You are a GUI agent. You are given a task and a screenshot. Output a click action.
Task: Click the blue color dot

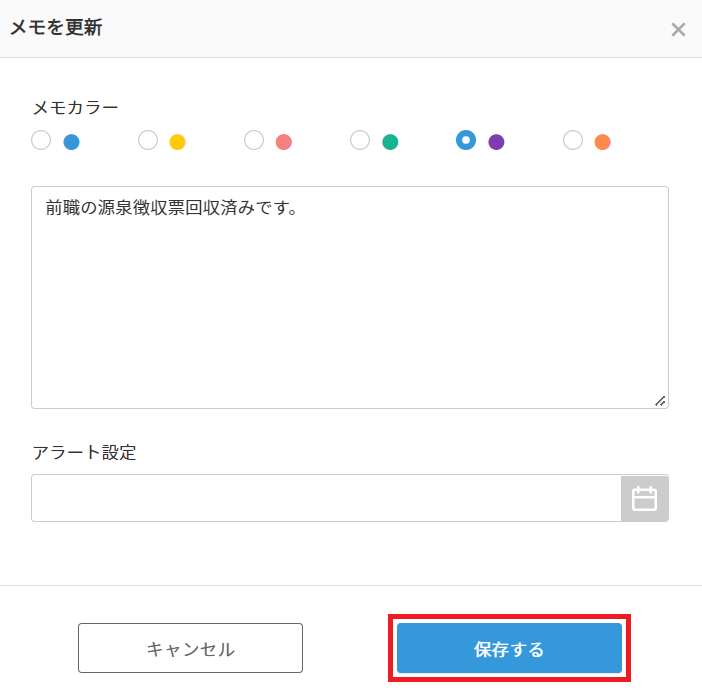pyautogui.click(x=71, y=142)
